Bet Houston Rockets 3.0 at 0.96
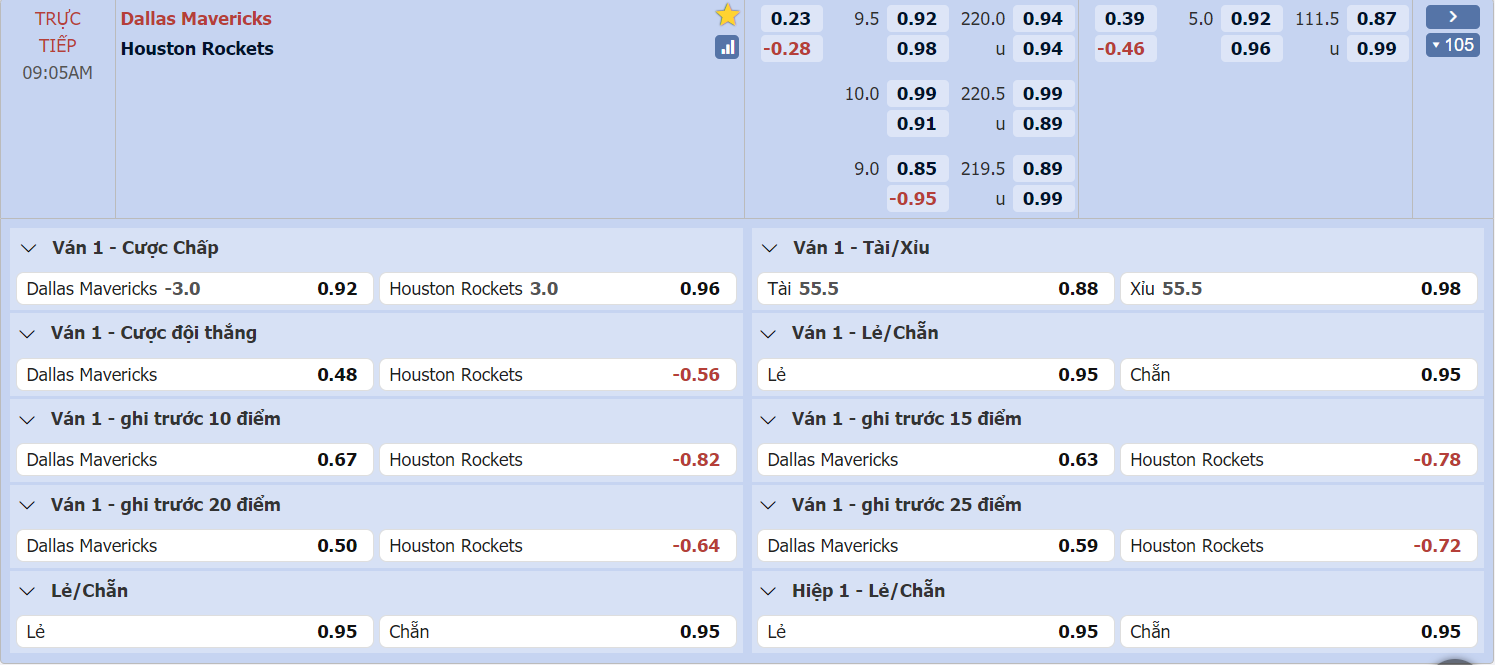Viewport: 1495px width, 665px height. [x=558, y=289]
